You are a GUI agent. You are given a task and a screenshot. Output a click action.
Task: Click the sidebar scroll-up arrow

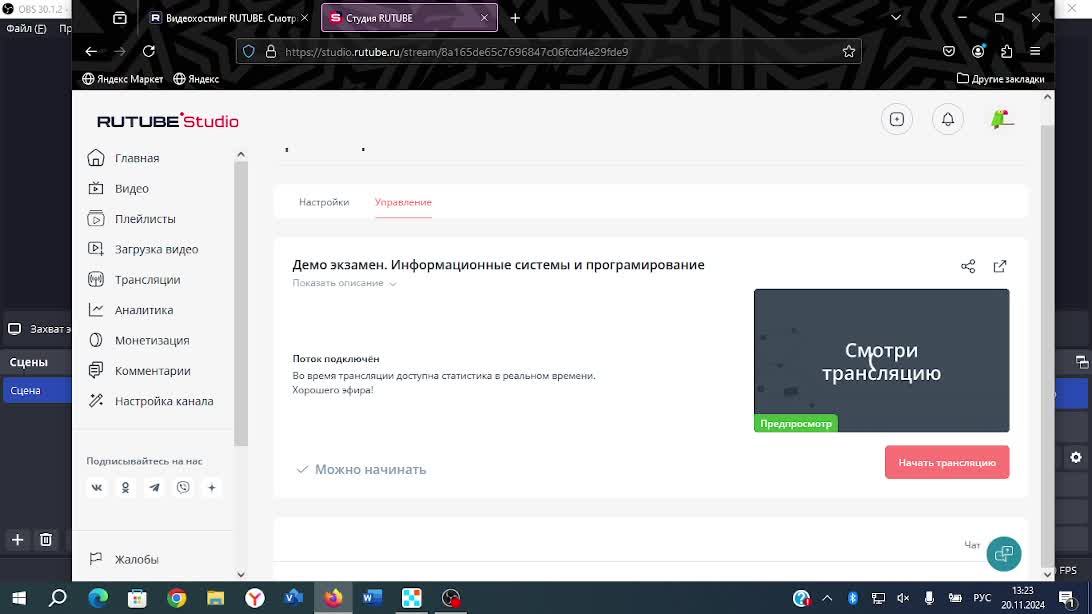(x=241, y=154)
